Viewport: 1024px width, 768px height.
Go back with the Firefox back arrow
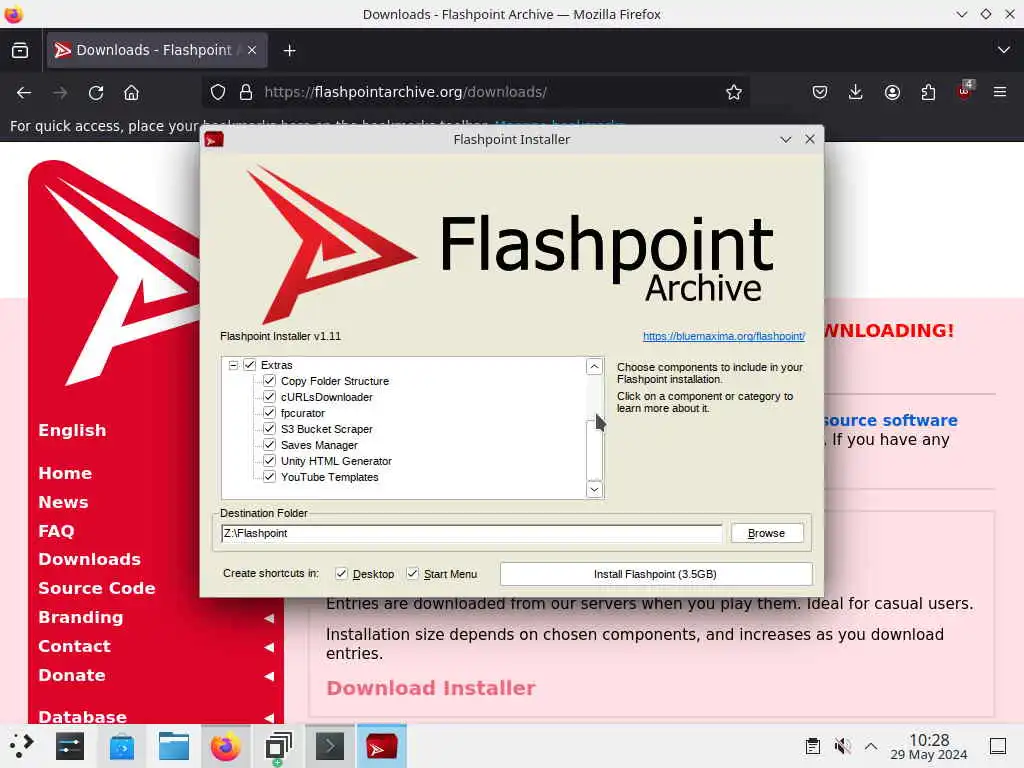coord(24,93)
